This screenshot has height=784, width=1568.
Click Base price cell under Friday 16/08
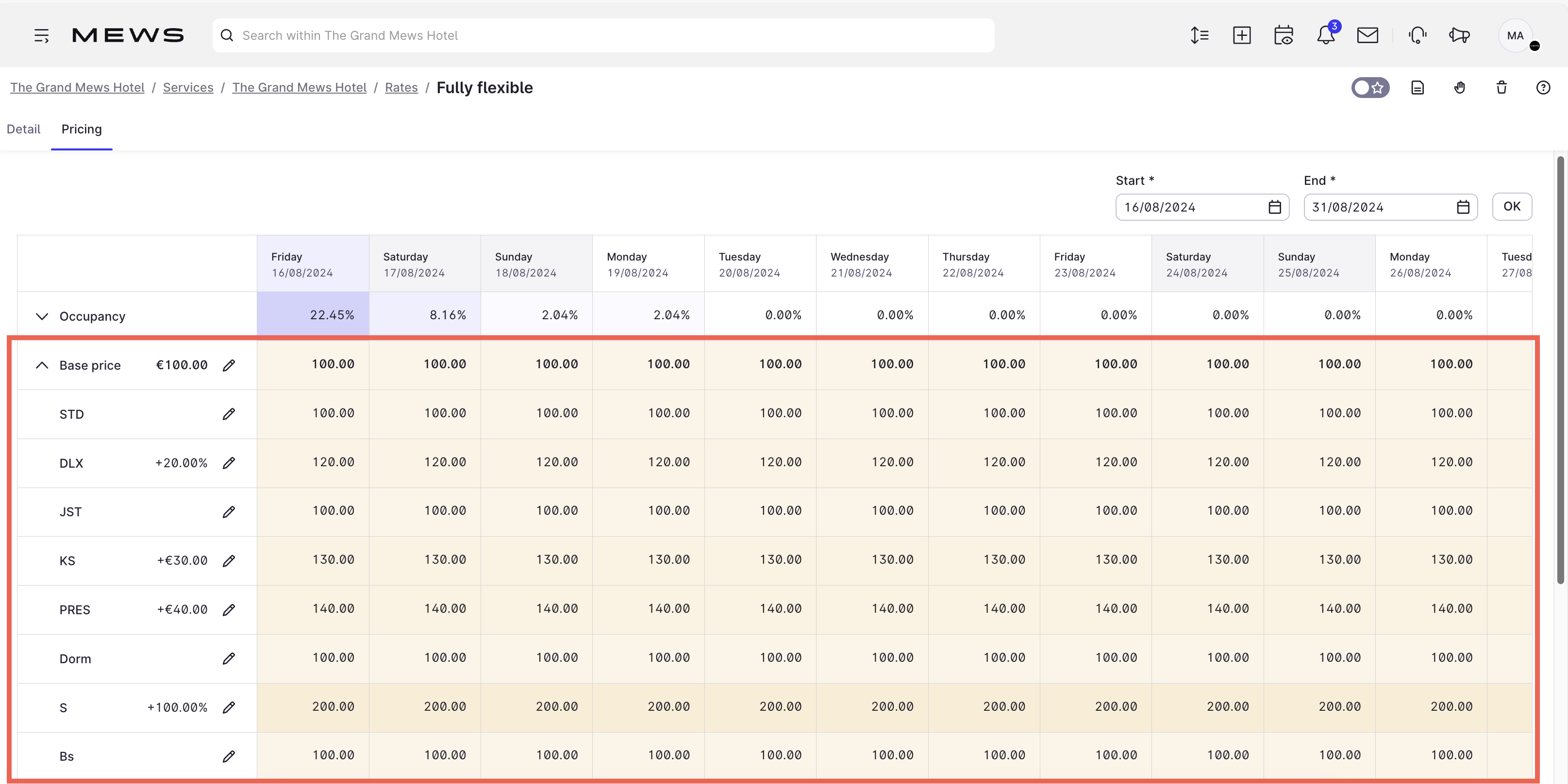point(313,364)
